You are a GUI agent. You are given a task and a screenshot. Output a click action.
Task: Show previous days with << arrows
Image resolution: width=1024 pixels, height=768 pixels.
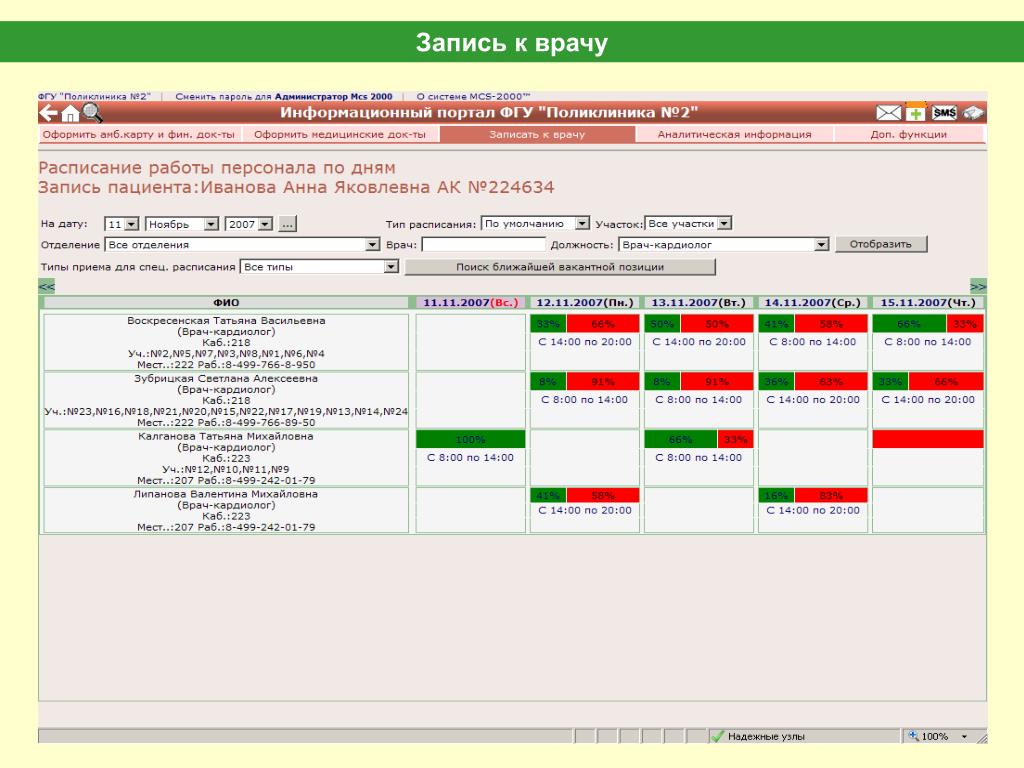[46, 286]
